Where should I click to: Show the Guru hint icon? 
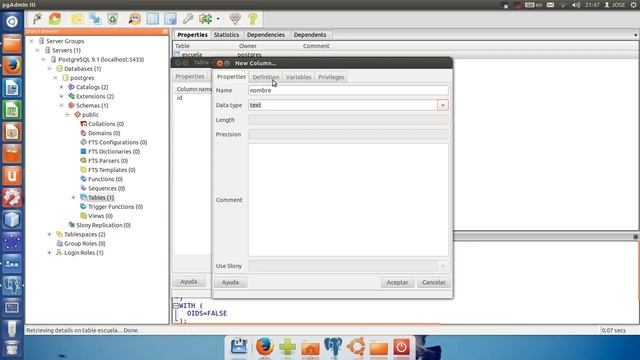point(235,18)
